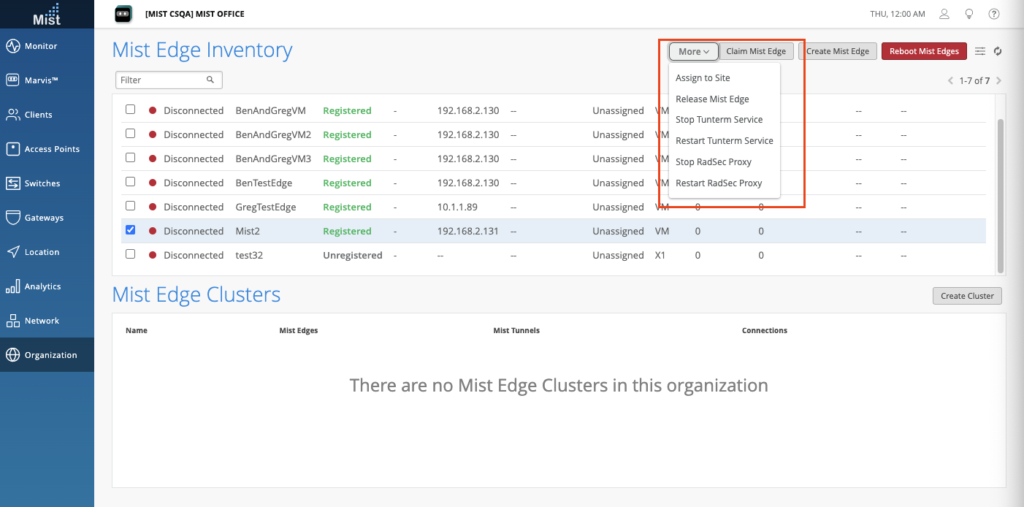Click the BenAndGregVM2 name
The image size is (1024, 507).
click(273, 135)
